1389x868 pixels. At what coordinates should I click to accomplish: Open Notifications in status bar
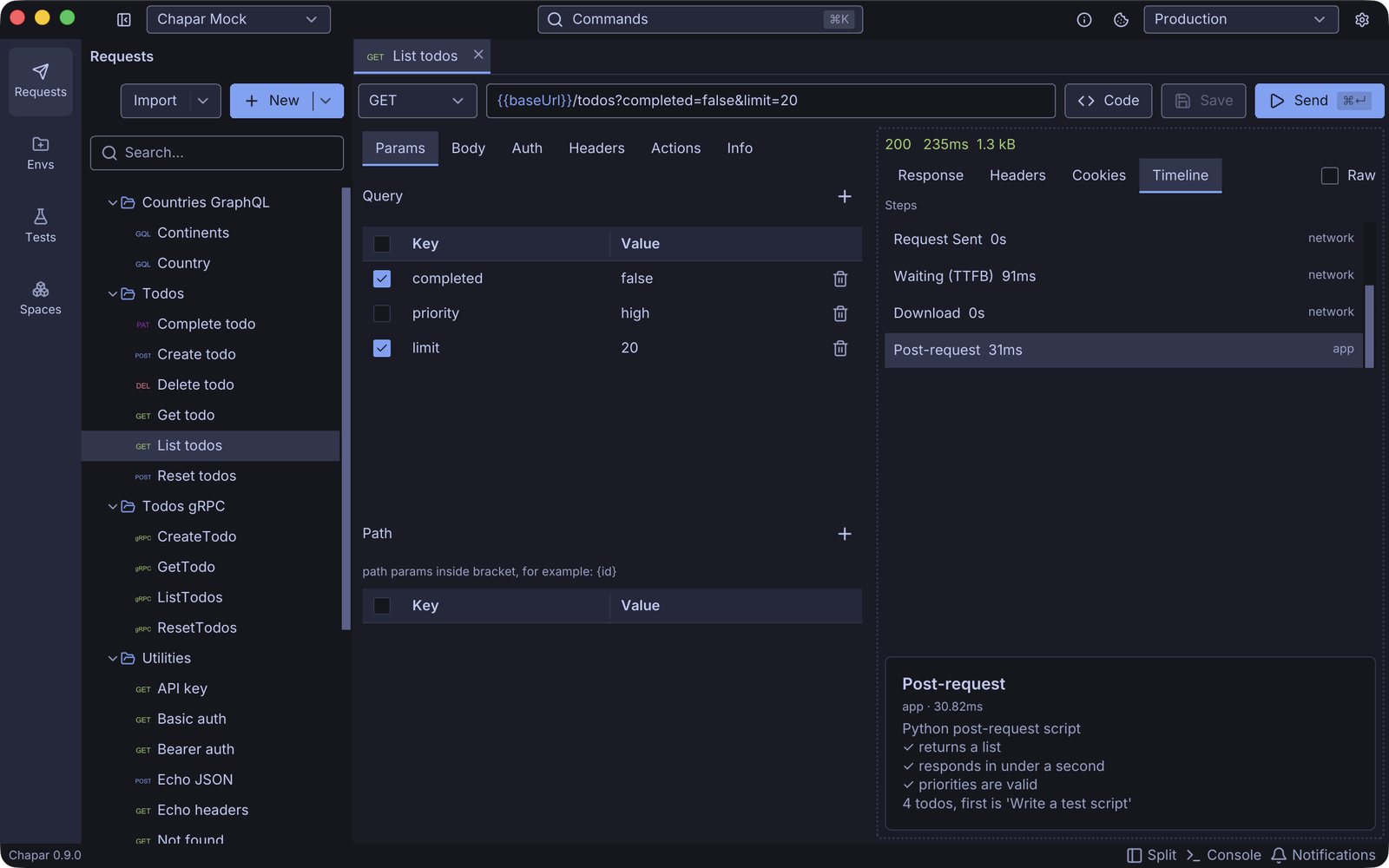pyautogui.click(x=1323, y=855)
